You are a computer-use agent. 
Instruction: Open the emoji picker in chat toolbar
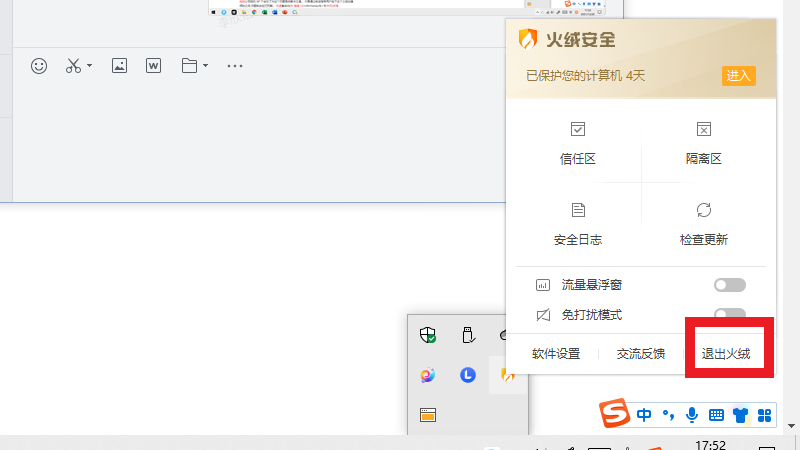coord(39,66)
